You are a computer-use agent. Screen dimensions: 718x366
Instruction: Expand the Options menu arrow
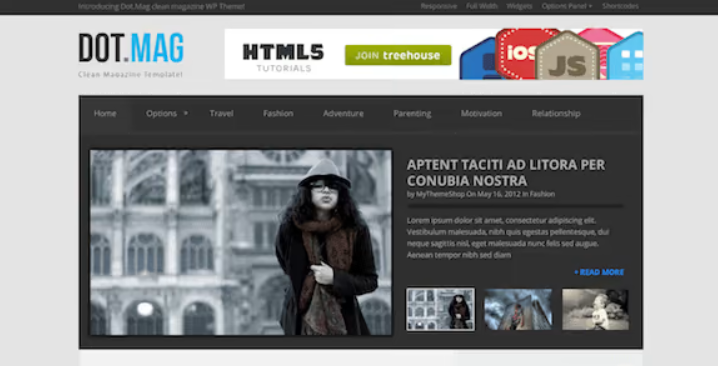[185, 113]
